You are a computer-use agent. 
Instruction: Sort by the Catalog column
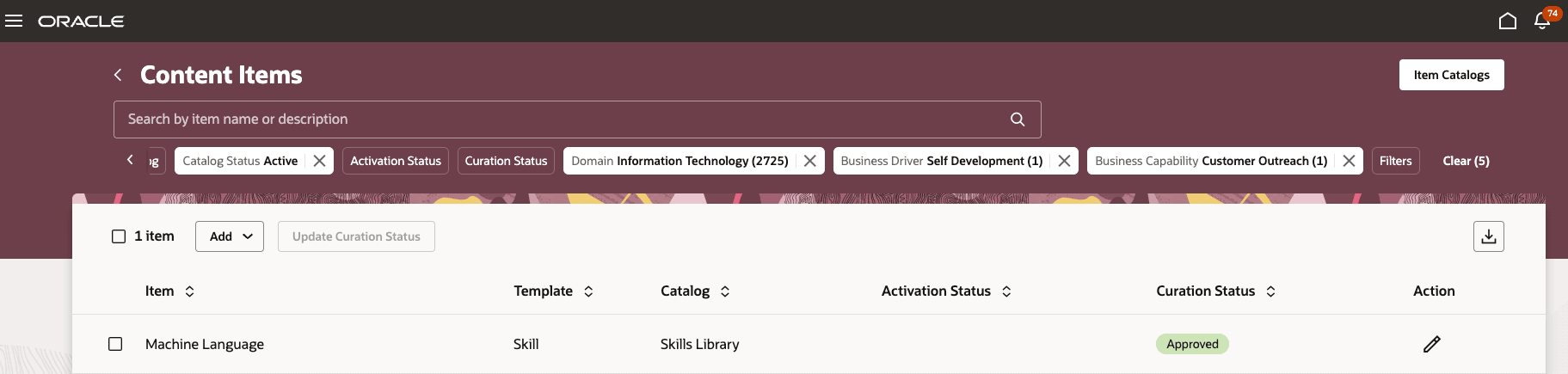pyautogui.click(x=724, y=291)
